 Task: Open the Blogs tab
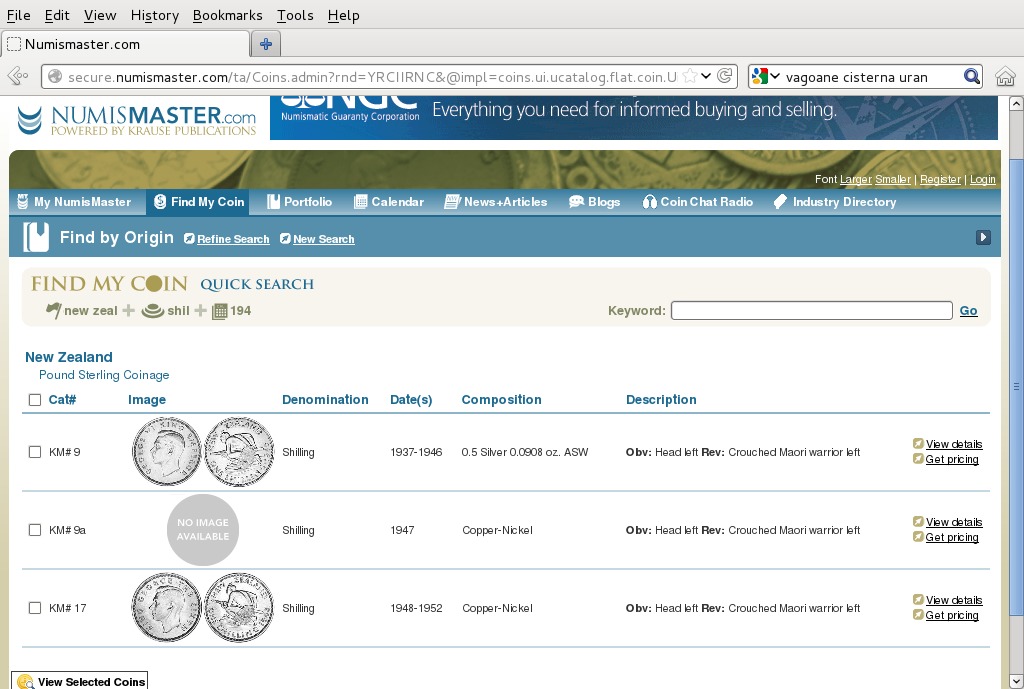594,202
